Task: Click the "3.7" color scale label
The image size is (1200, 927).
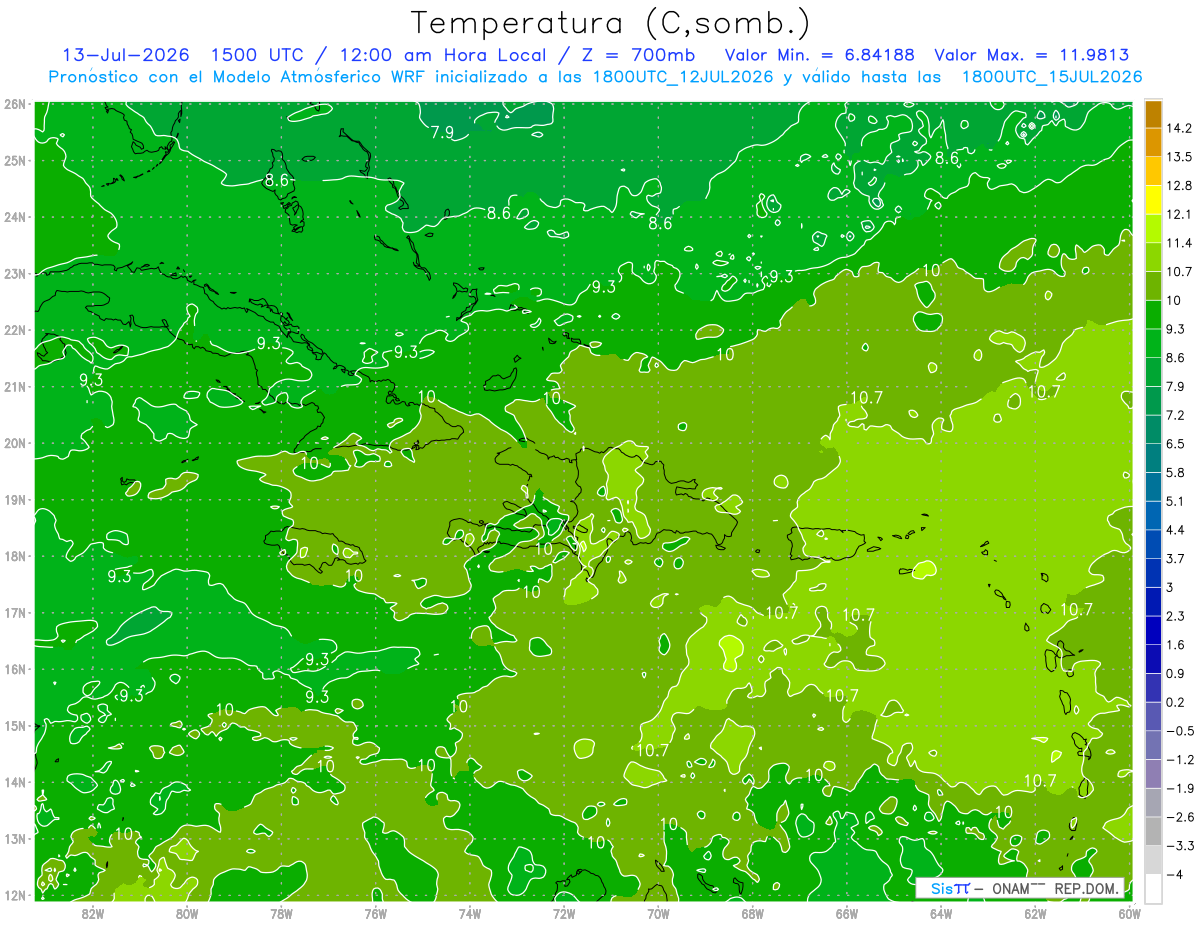Action: tap(1176, 558)
